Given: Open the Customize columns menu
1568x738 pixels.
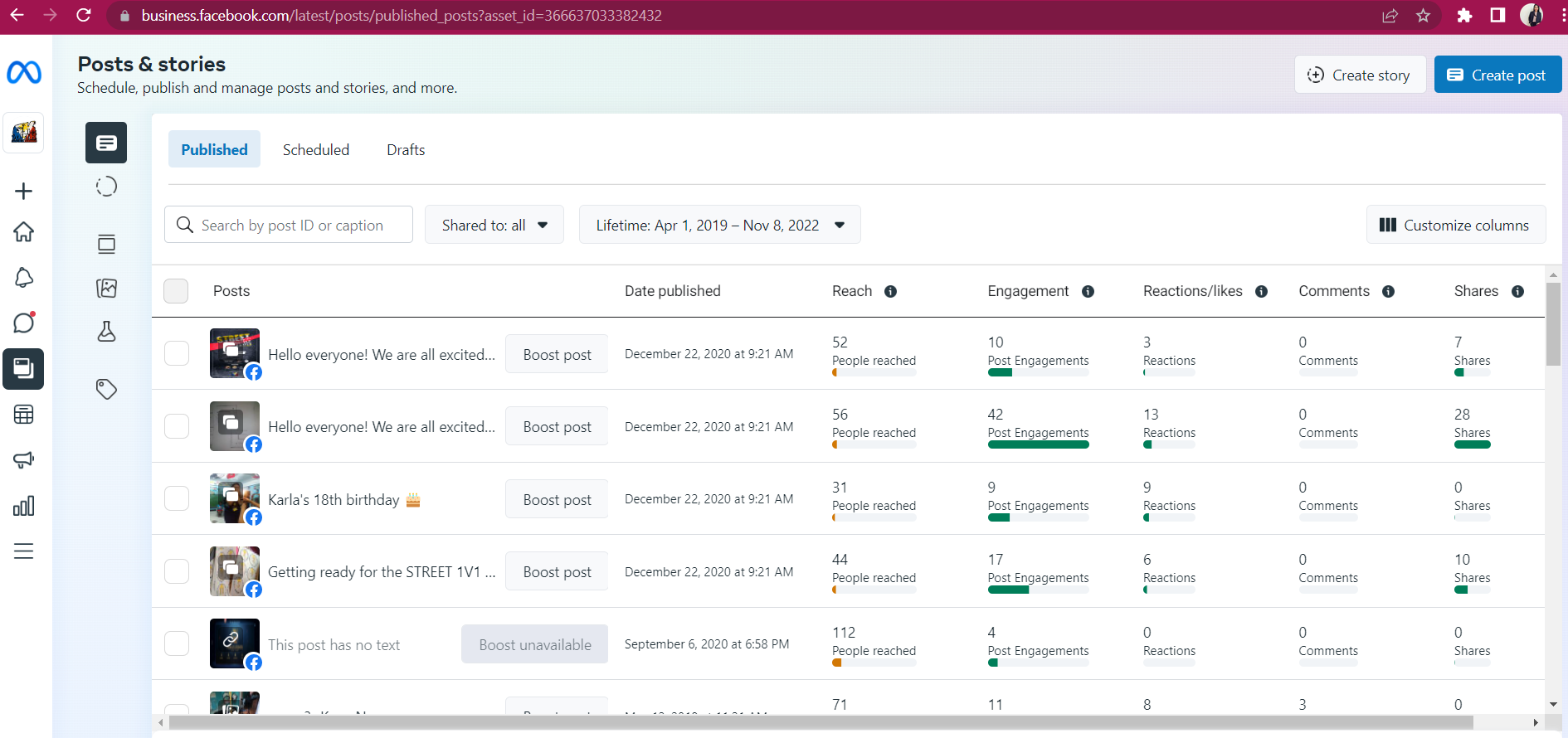Looking at the screenshot, I should click(1455, 225).
